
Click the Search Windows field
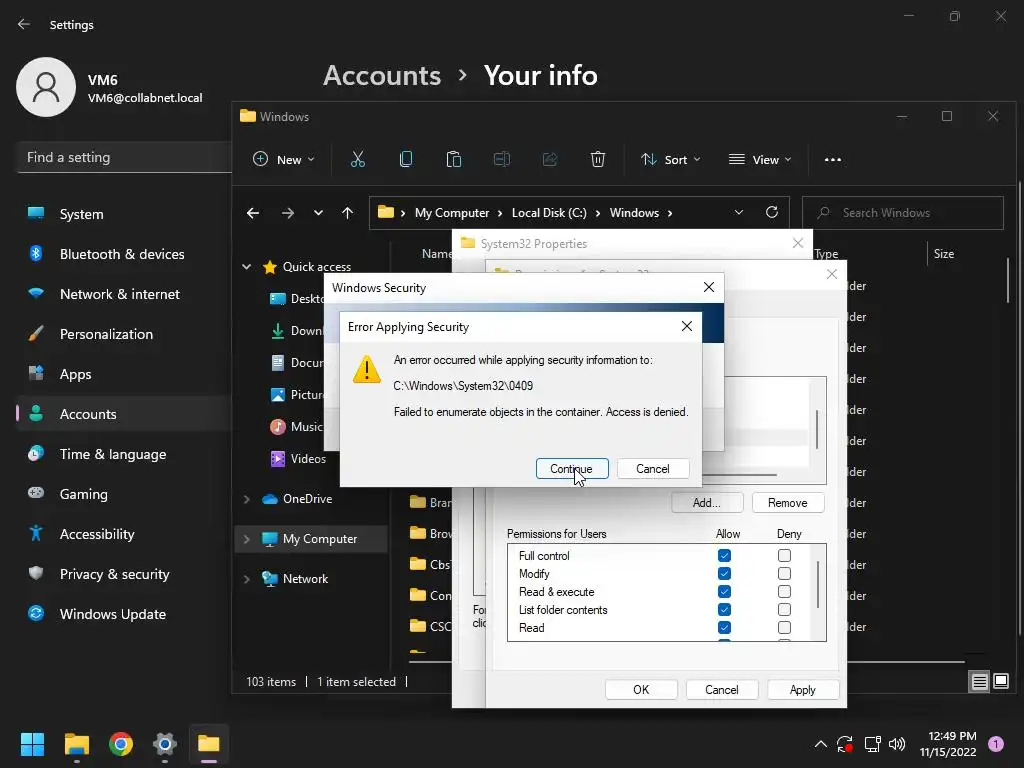(903, 213)
